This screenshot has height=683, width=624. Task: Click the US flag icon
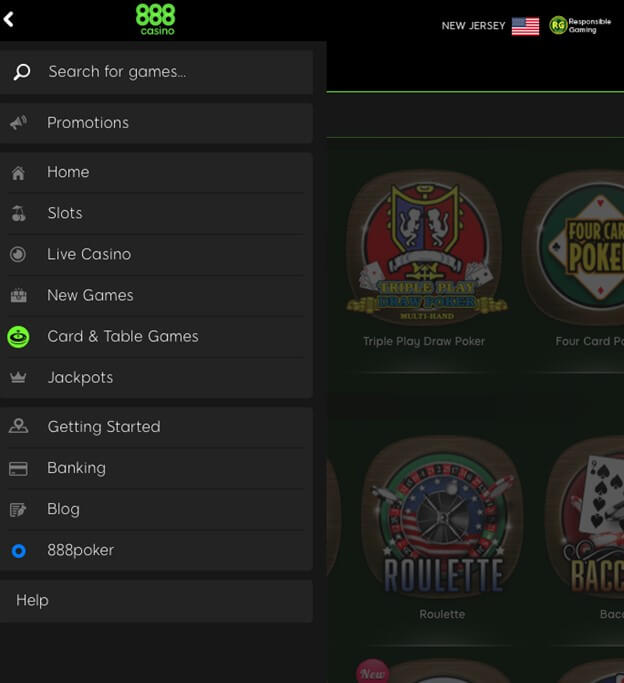525,26
